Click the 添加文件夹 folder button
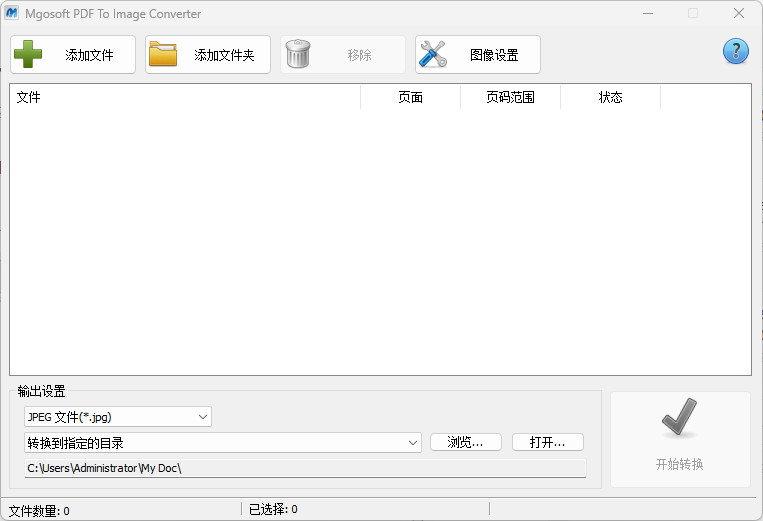The width and height of the screenshot is (763, 521). [208, 54]
